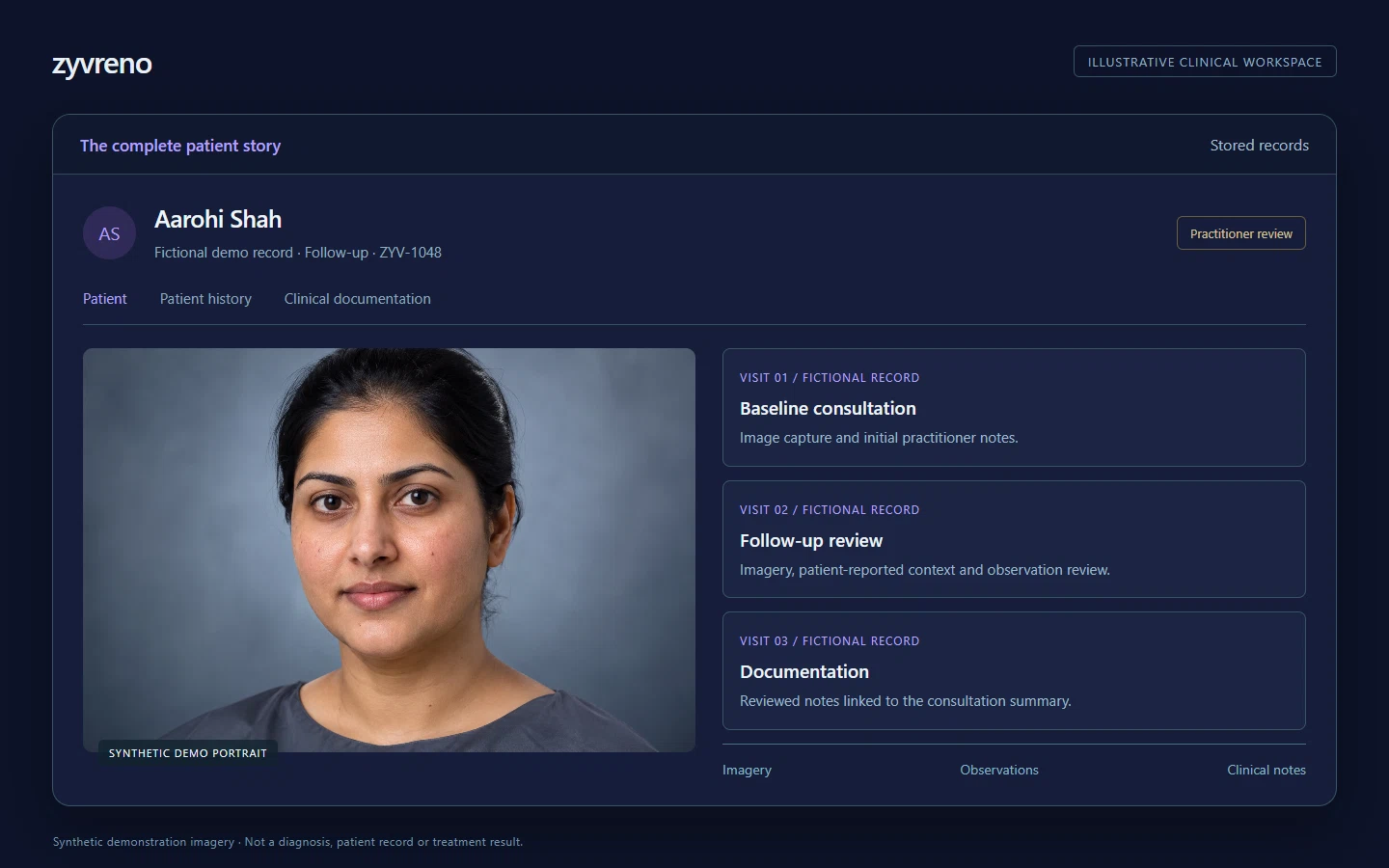Open the Stored records link
The width and height of the screenshot is (1389, 868).
coord(1259,146)
